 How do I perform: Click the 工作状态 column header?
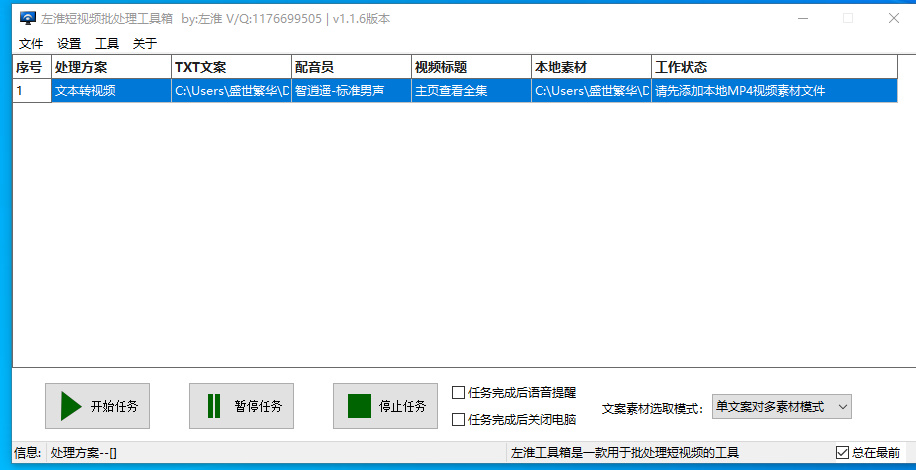(774, 67)
